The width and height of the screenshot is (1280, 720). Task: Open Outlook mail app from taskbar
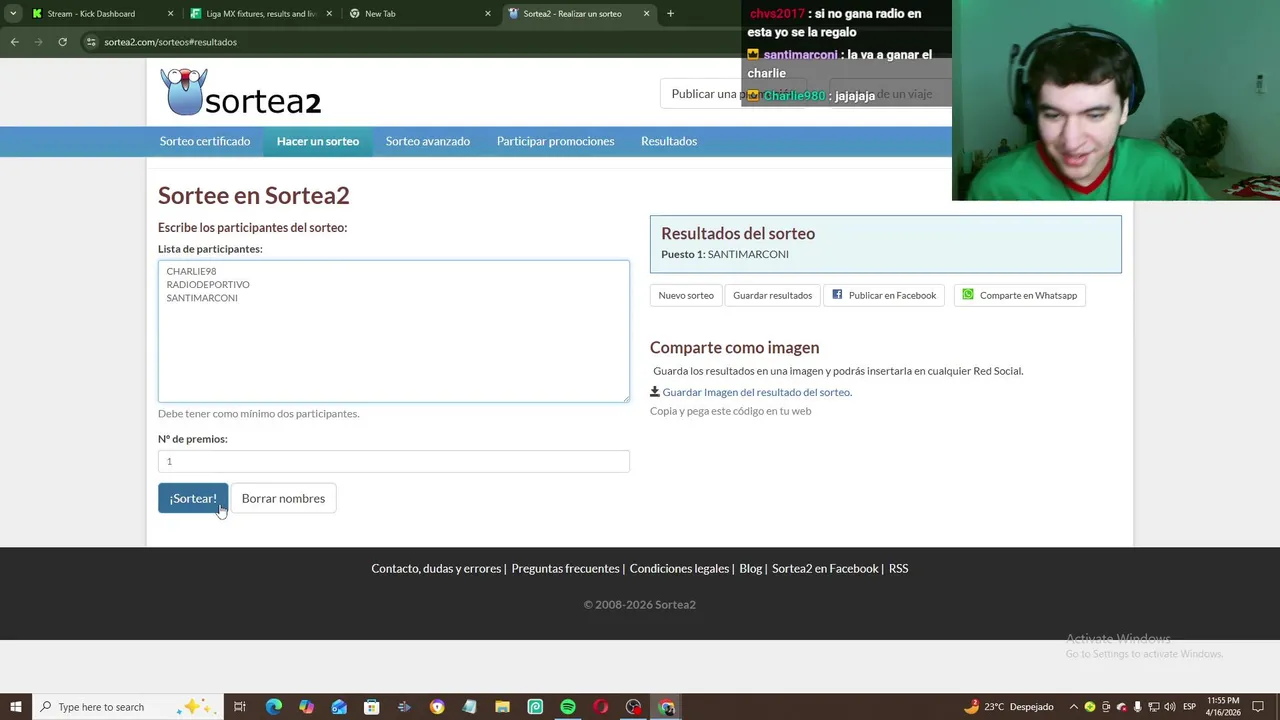pos(339,707)
